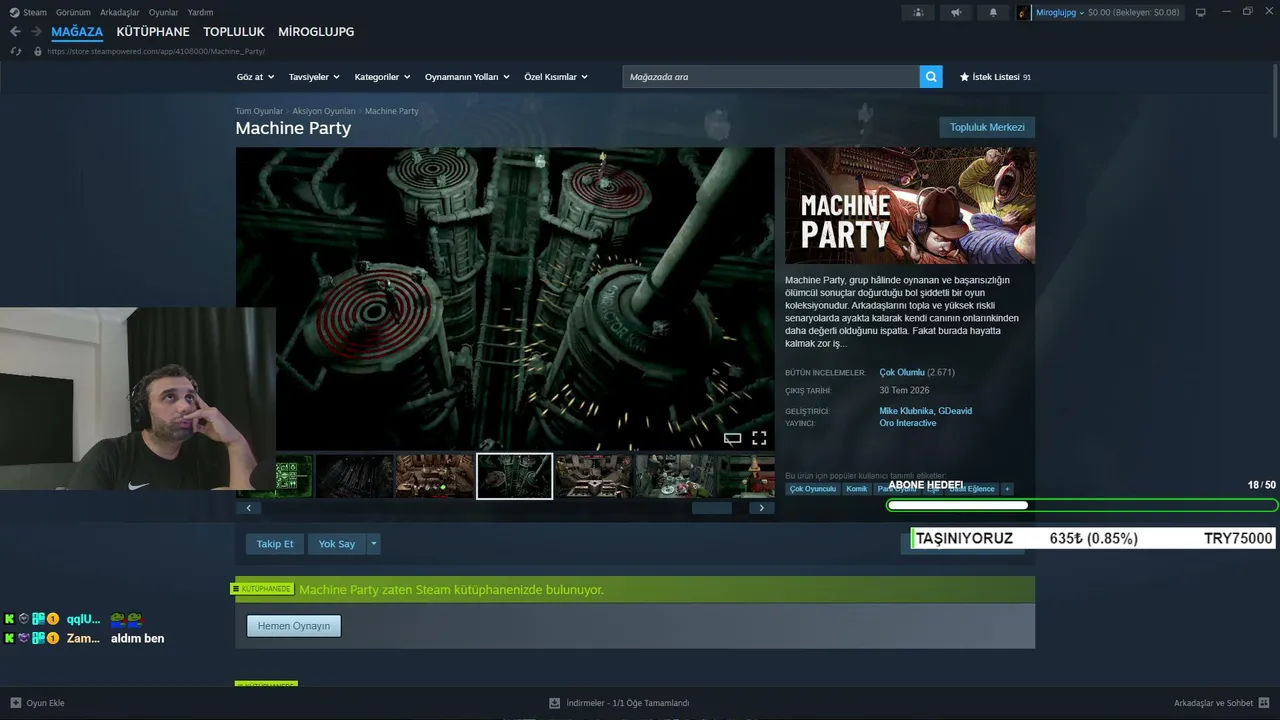
Task: Select the highlighted machine-tower screenshot thumbnail
Action: click(x=514, y=476)
